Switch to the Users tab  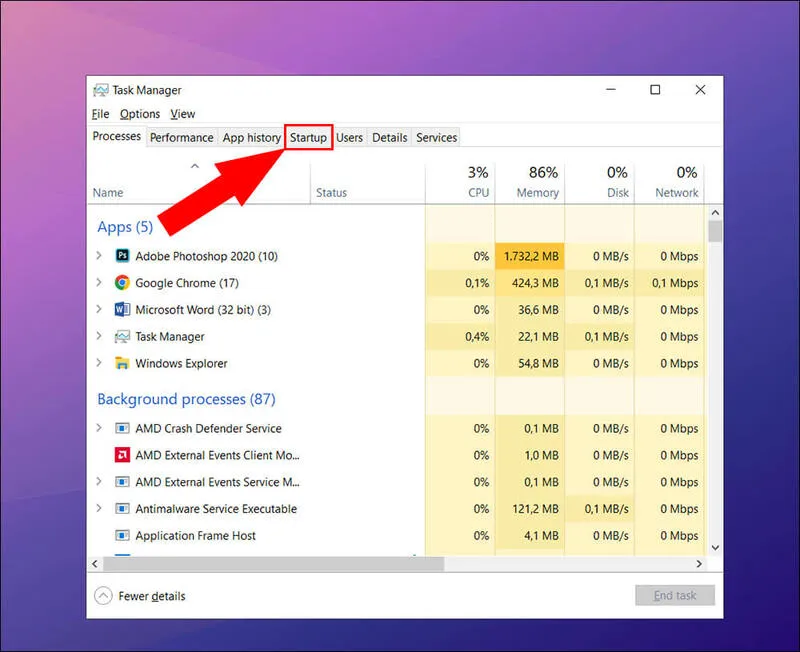(x=349, y=138)
